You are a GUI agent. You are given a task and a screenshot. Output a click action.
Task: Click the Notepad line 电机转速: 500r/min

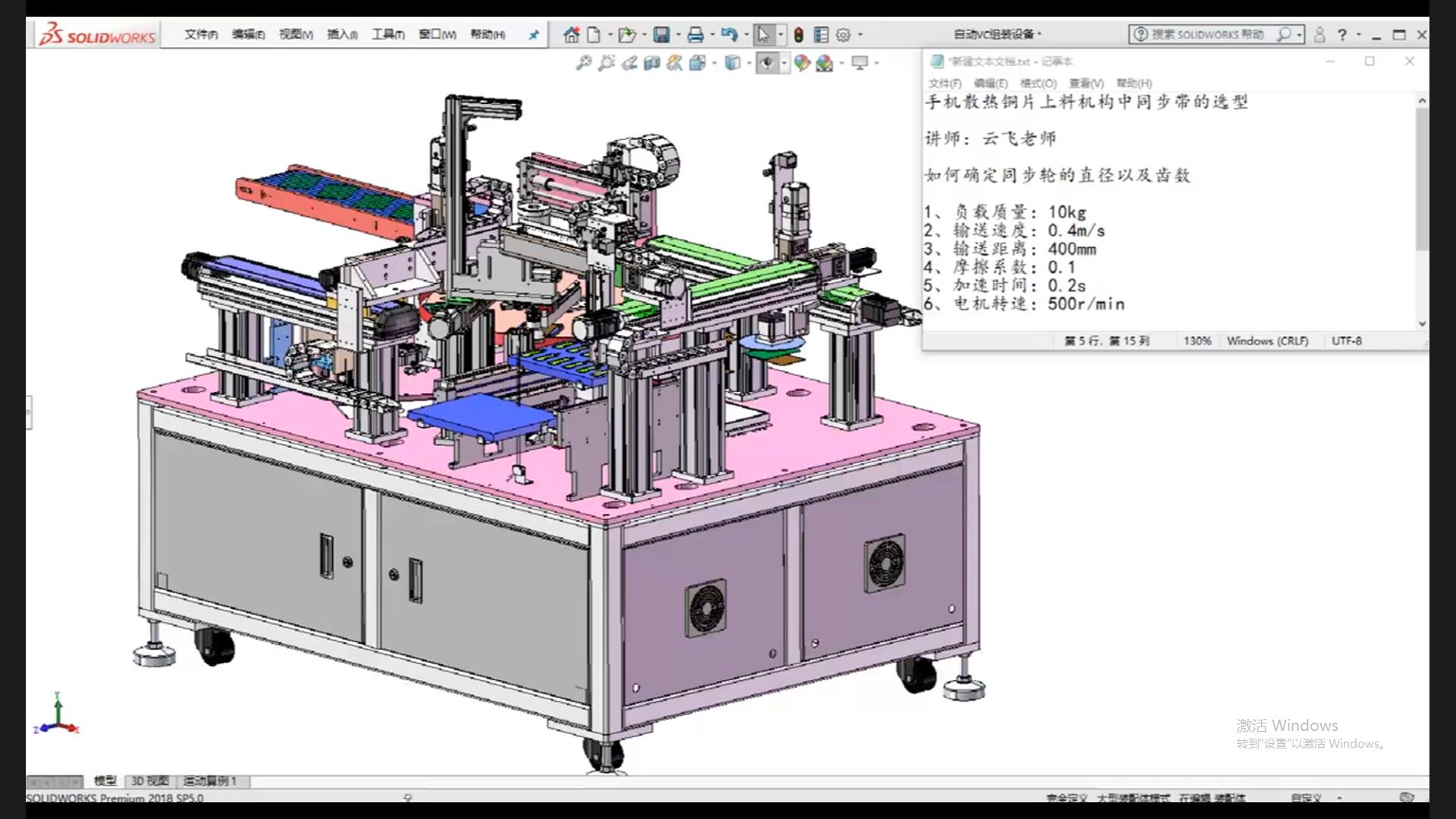pyautogui.click(x=1024, y=303)
